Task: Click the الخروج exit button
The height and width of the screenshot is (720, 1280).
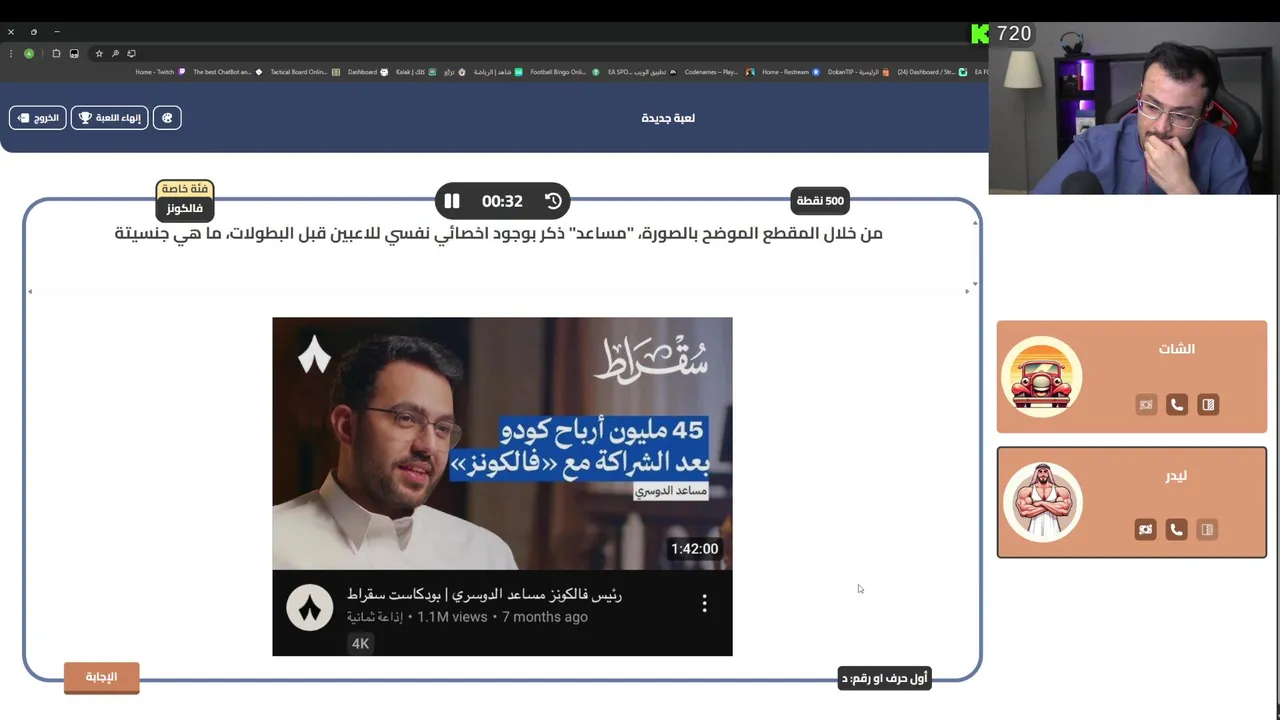Action: [x=38, y=118]
